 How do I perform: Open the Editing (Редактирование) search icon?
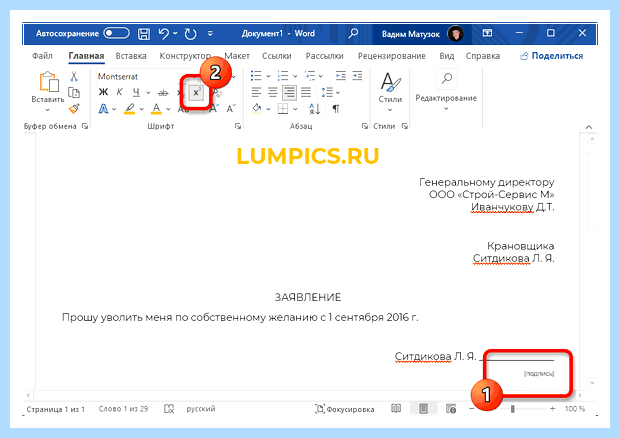[446, 79]
